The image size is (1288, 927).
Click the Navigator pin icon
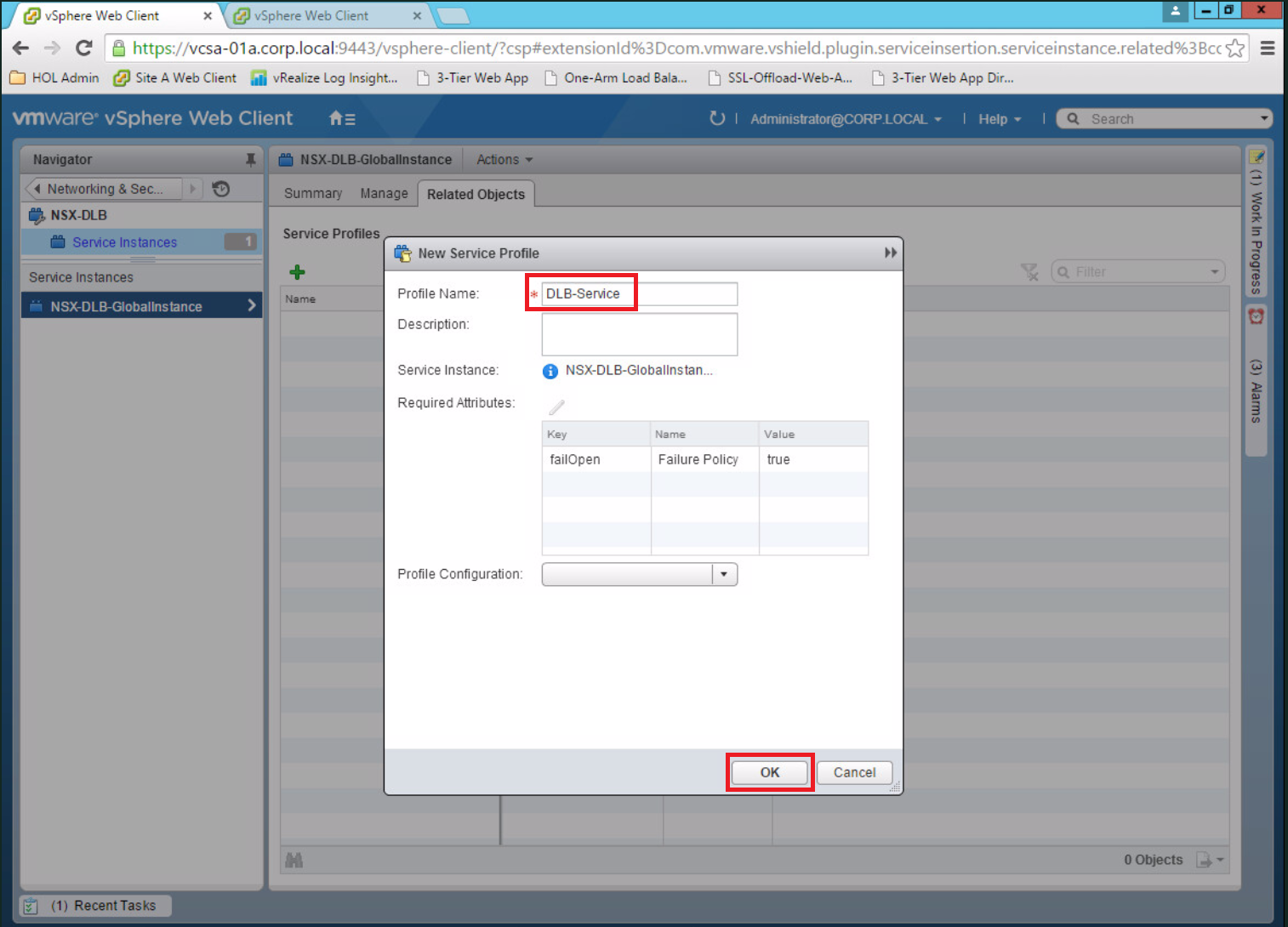pyautogui.click(x=250, y=159)
